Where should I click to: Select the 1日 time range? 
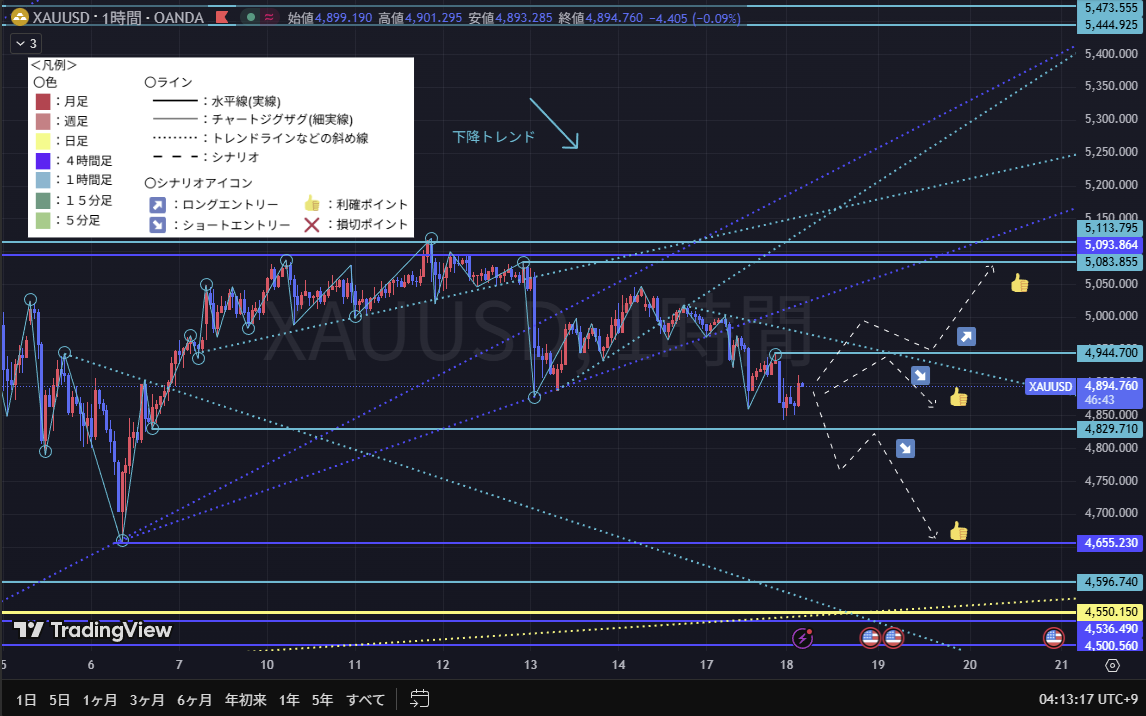pyautogui.click(x=28, y=698)
